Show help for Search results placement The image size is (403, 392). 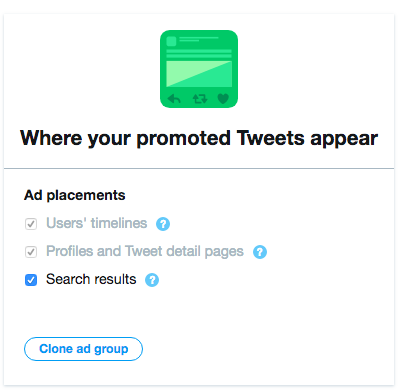point(152,280)
